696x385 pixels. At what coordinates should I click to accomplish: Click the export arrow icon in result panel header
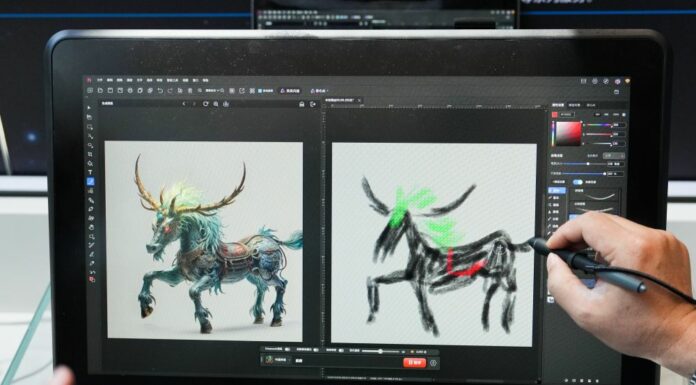(313, 103)
